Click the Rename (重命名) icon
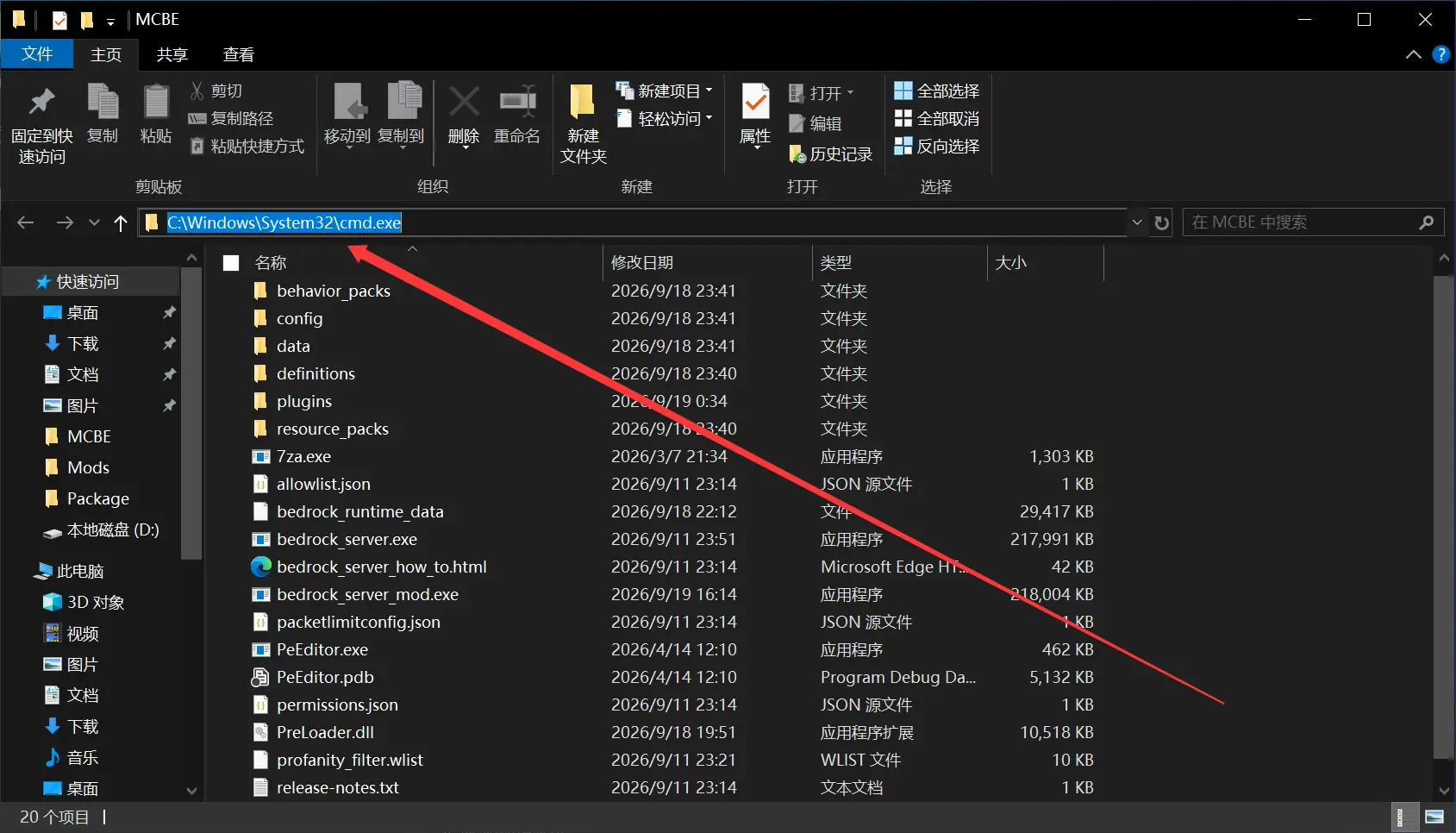1456x833 pixels. coord(517,103)
